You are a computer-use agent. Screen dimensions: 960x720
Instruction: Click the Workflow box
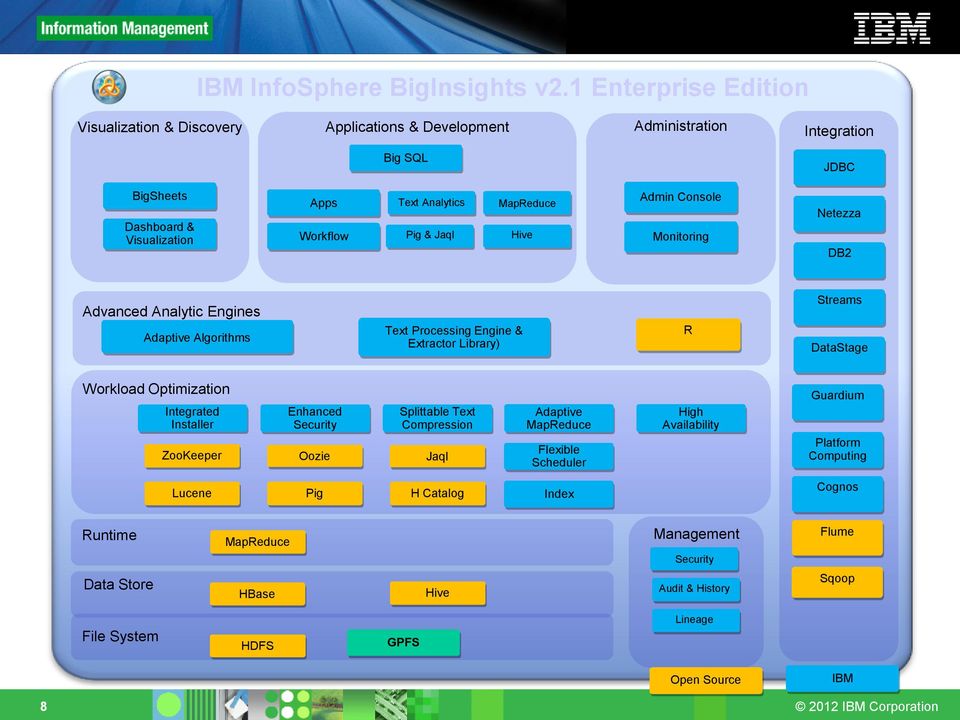[x=323, y=236]
